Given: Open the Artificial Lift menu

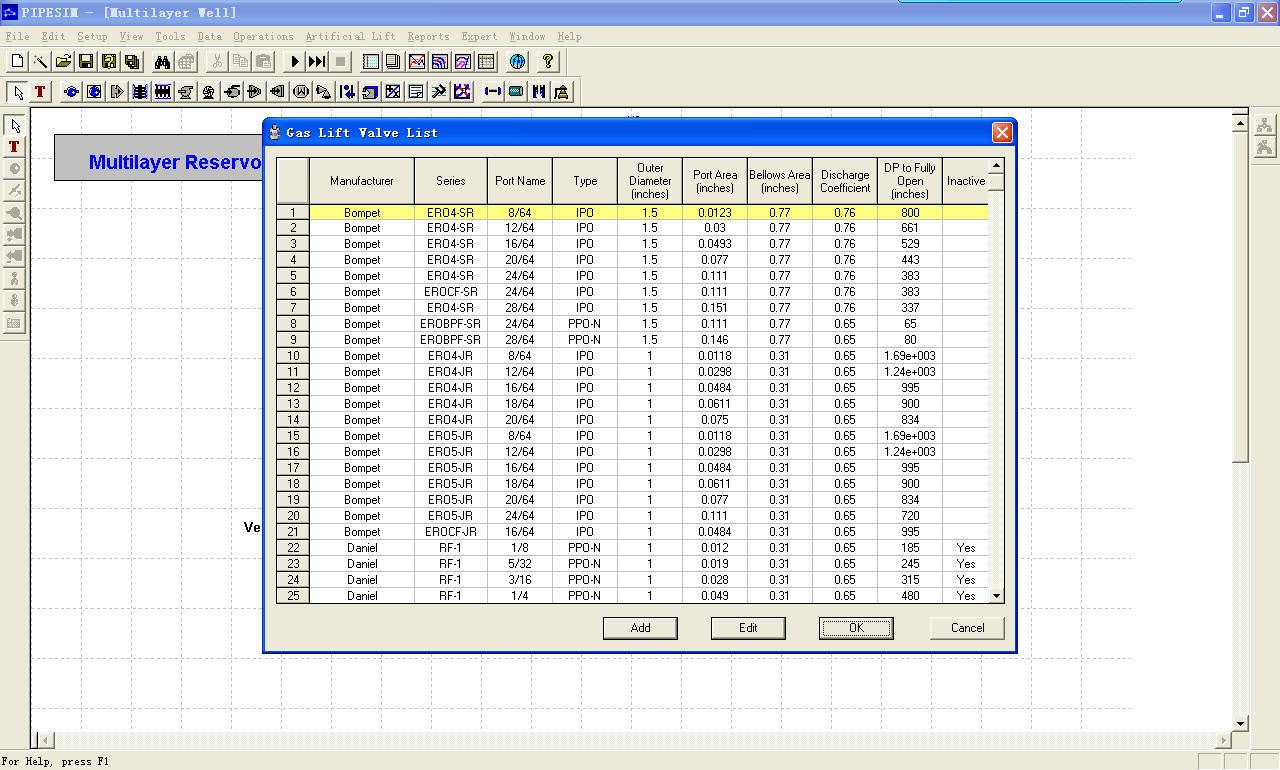Looking at the screenshot, I should coord(350,37).
